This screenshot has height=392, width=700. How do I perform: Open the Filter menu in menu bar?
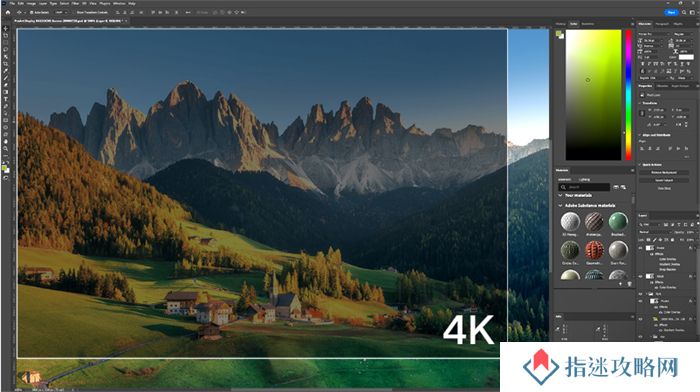[75, 3]
